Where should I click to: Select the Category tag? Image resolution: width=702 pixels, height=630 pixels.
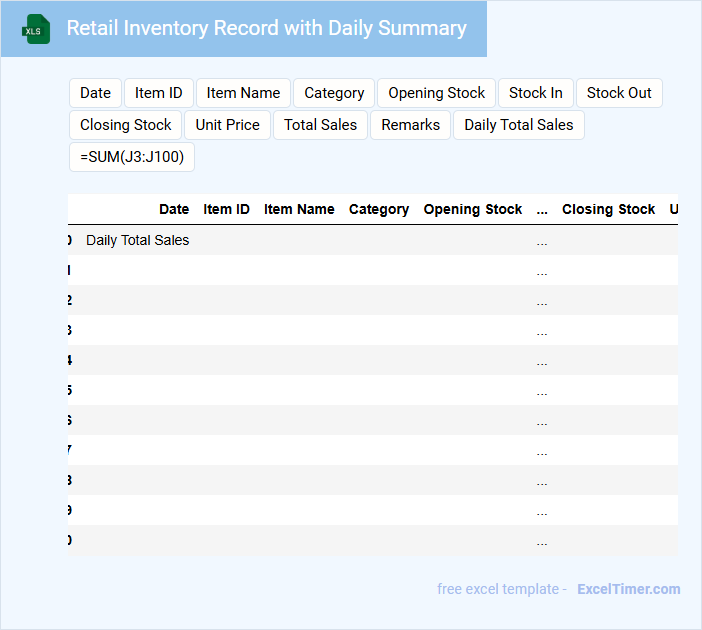point(334,93)
